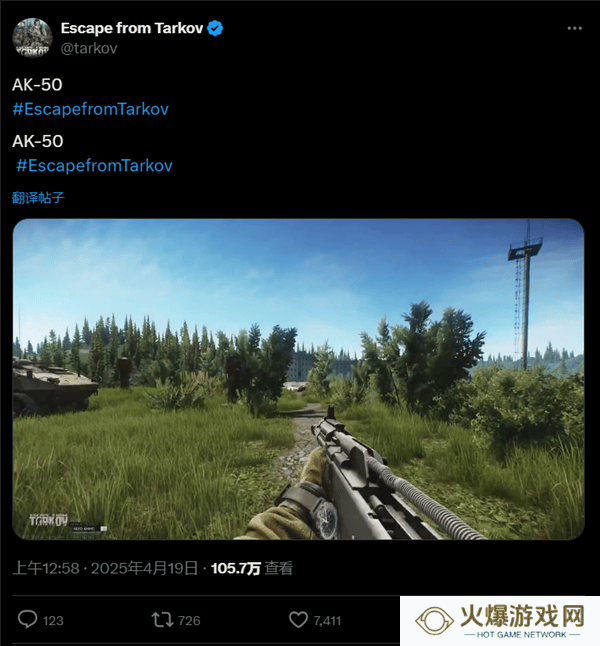This screenshot has width=600, height=646.
Task: Open the 105.7万 查看 view count
Action: click(252, 569)
